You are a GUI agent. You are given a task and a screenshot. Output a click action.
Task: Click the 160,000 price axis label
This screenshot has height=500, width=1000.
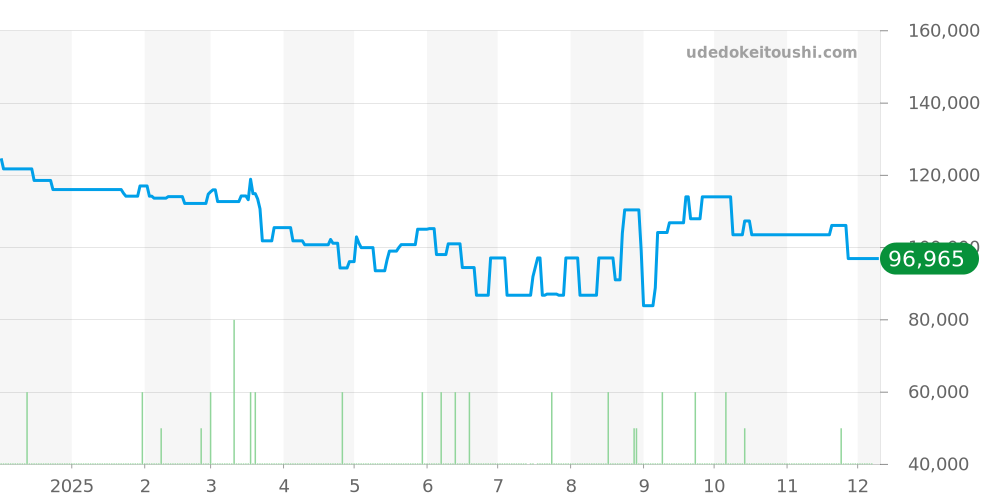click(x=943, y=31)
